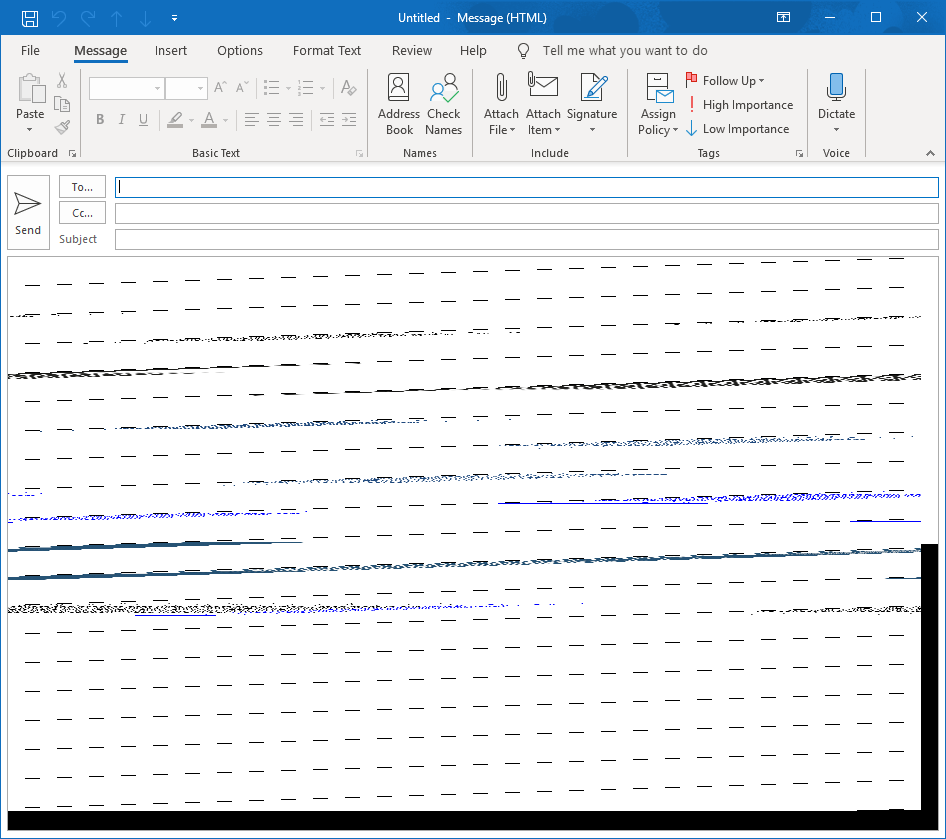The height and width of the screenshot is (839, 946).
Task: Open the Clipboard pane dialog launcher
Action: click(72, 154)
